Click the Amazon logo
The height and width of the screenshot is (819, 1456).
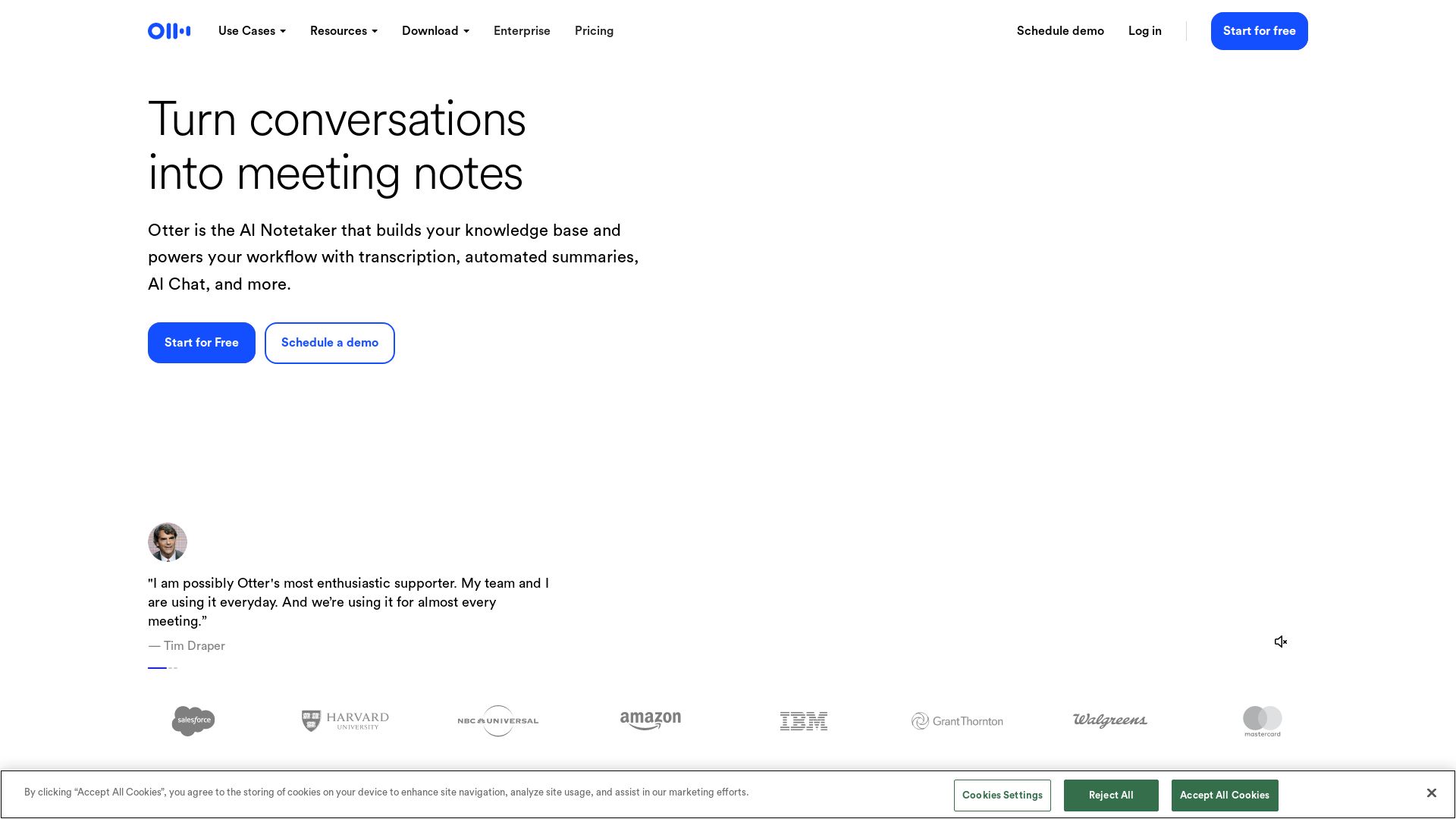coord(651,720)
